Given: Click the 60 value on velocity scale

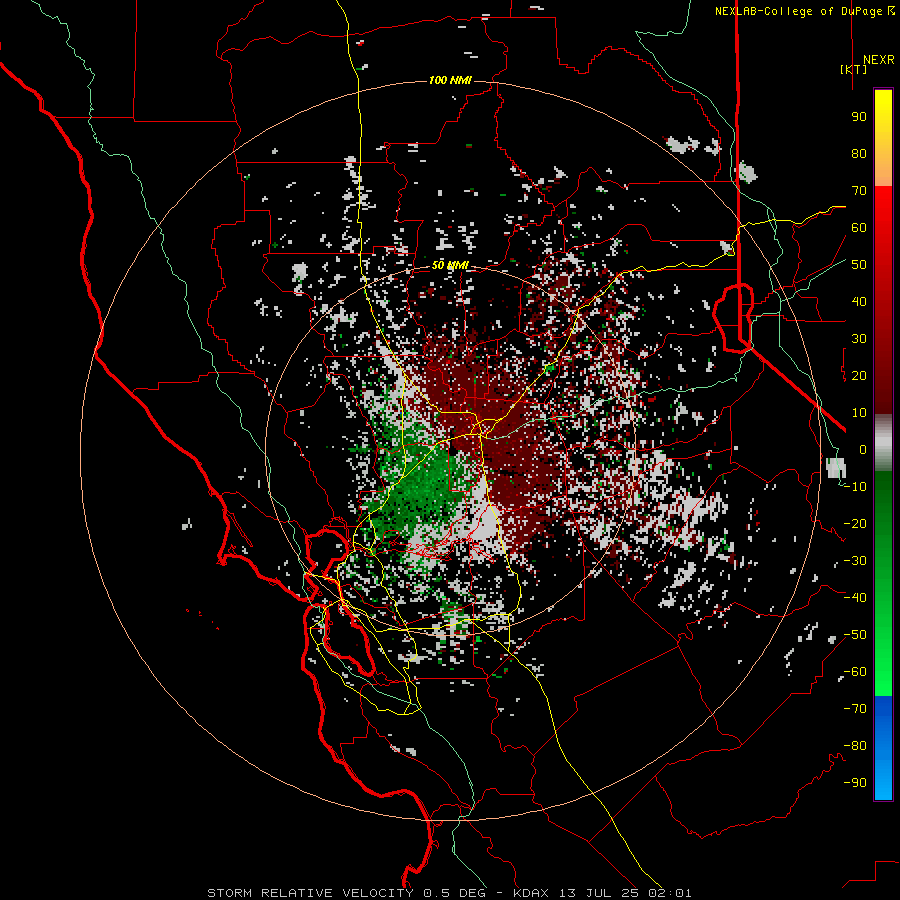Looking at the screenshot, I should (x=859, y=228).
